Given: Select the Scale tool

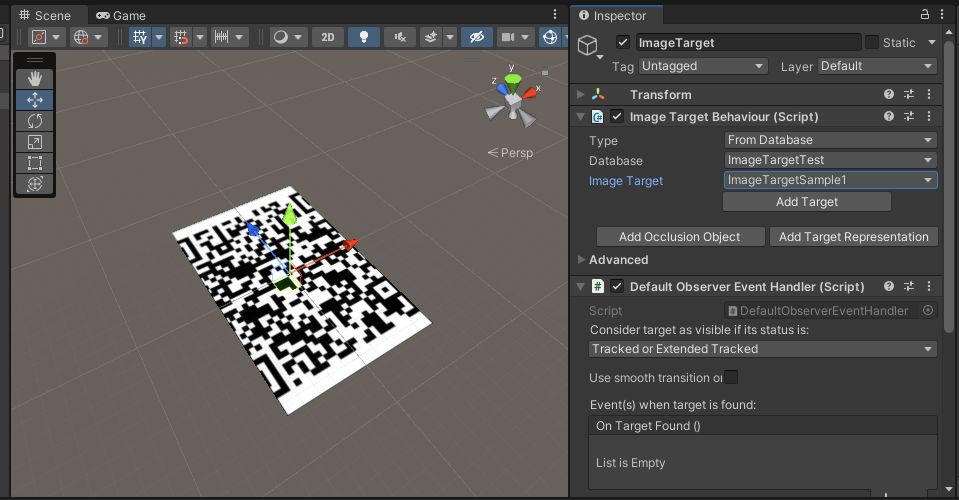Looking at the screenshot, I should (x=35, y=142).
